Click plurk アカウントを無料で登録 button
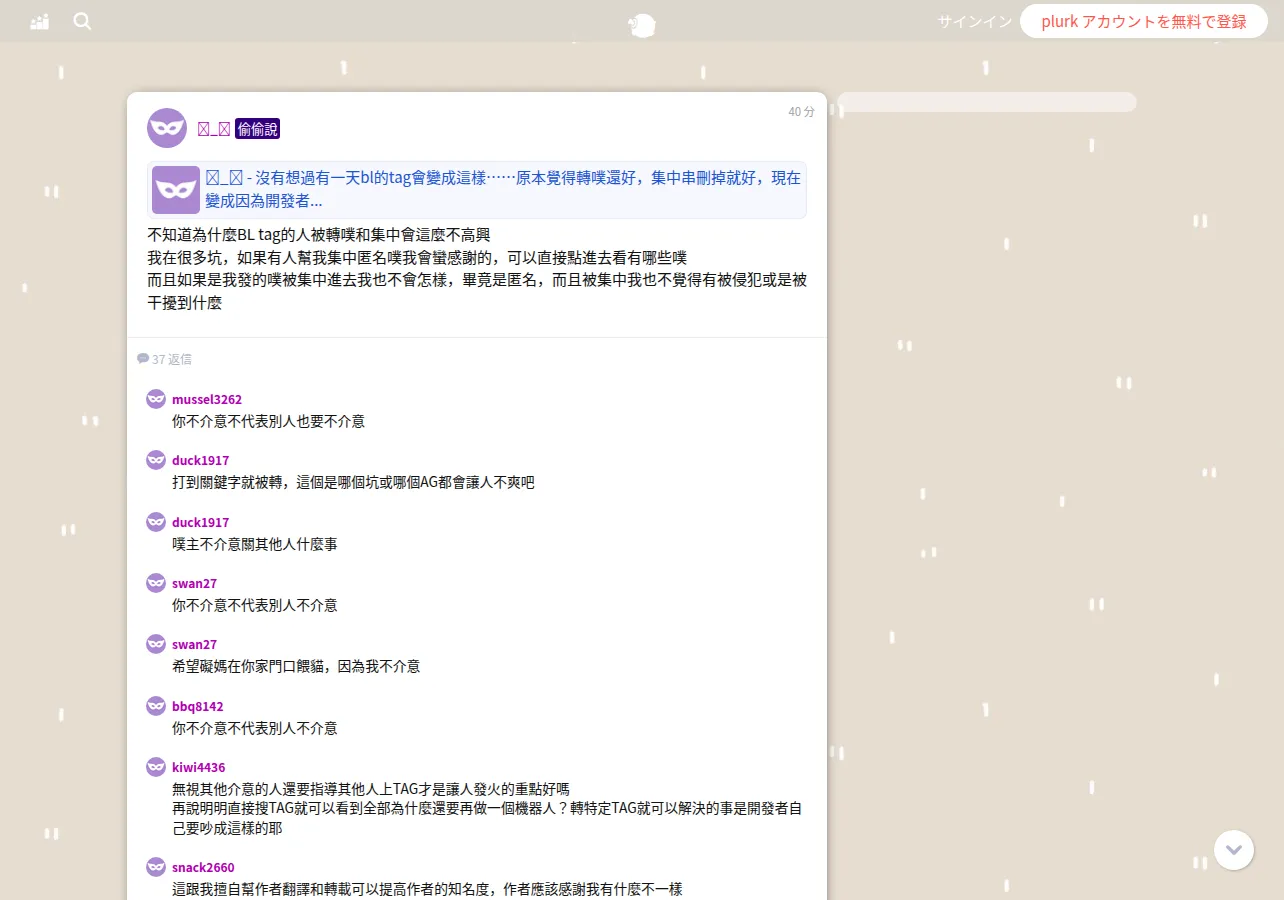1284x900 pixels. coord(1144,21)
